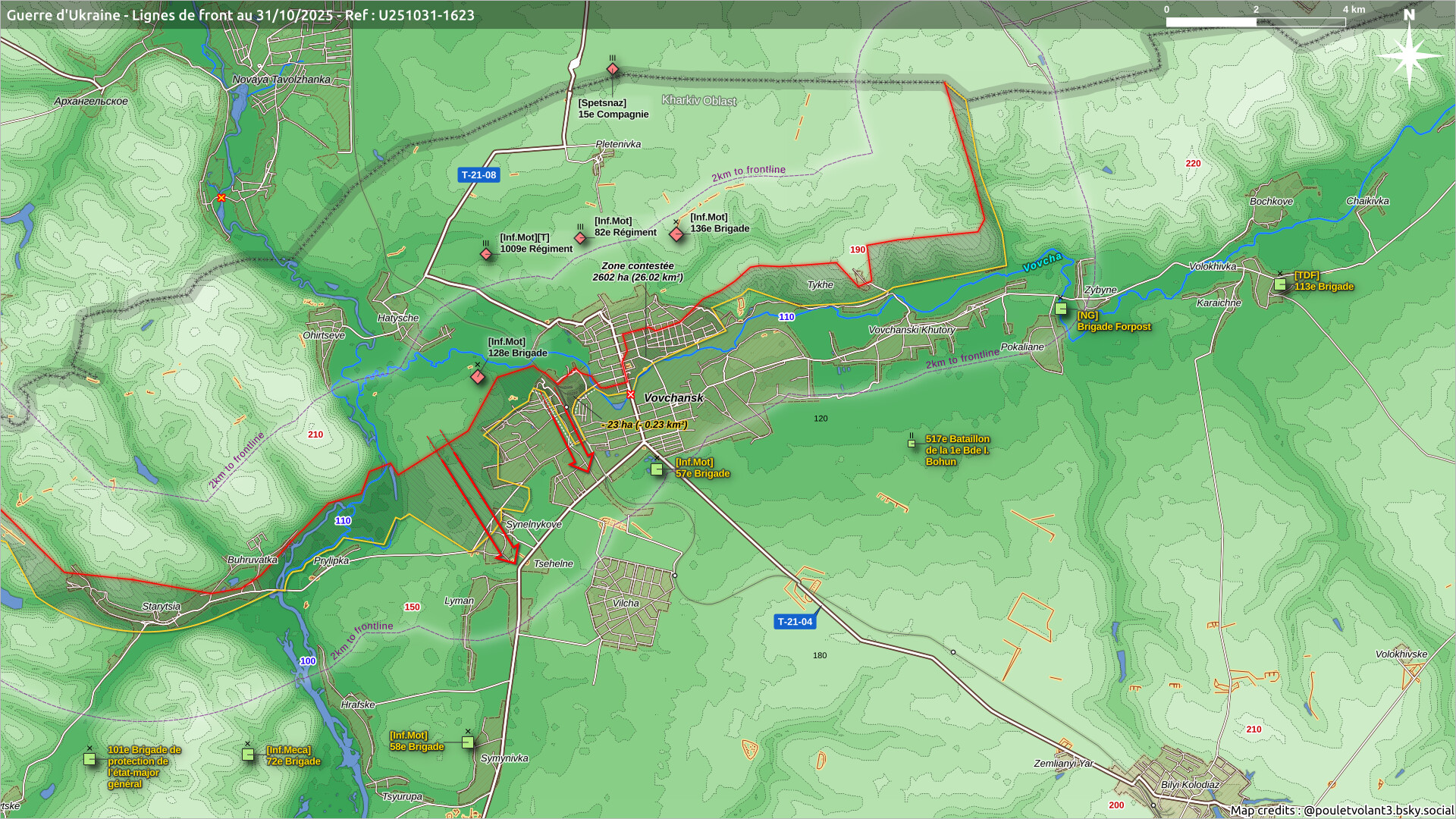The height and width of the screenshot is (819, 1456).
Task: Click the T-21-08 road sign label
Action: (479, 175)
